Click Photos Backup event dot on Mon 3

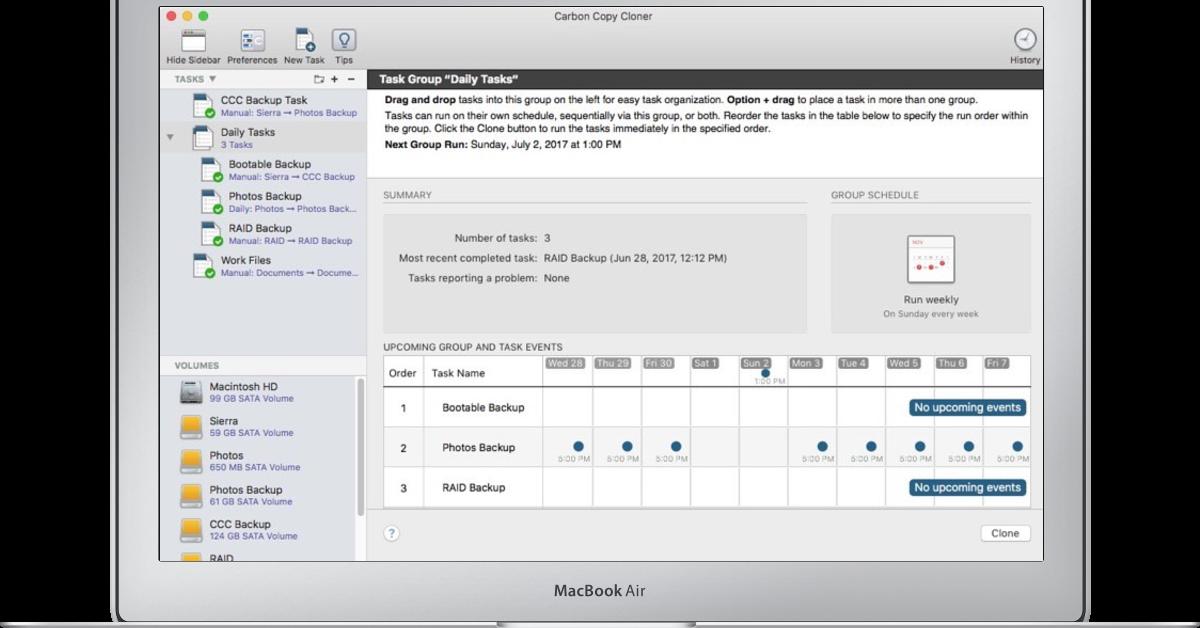822,447
